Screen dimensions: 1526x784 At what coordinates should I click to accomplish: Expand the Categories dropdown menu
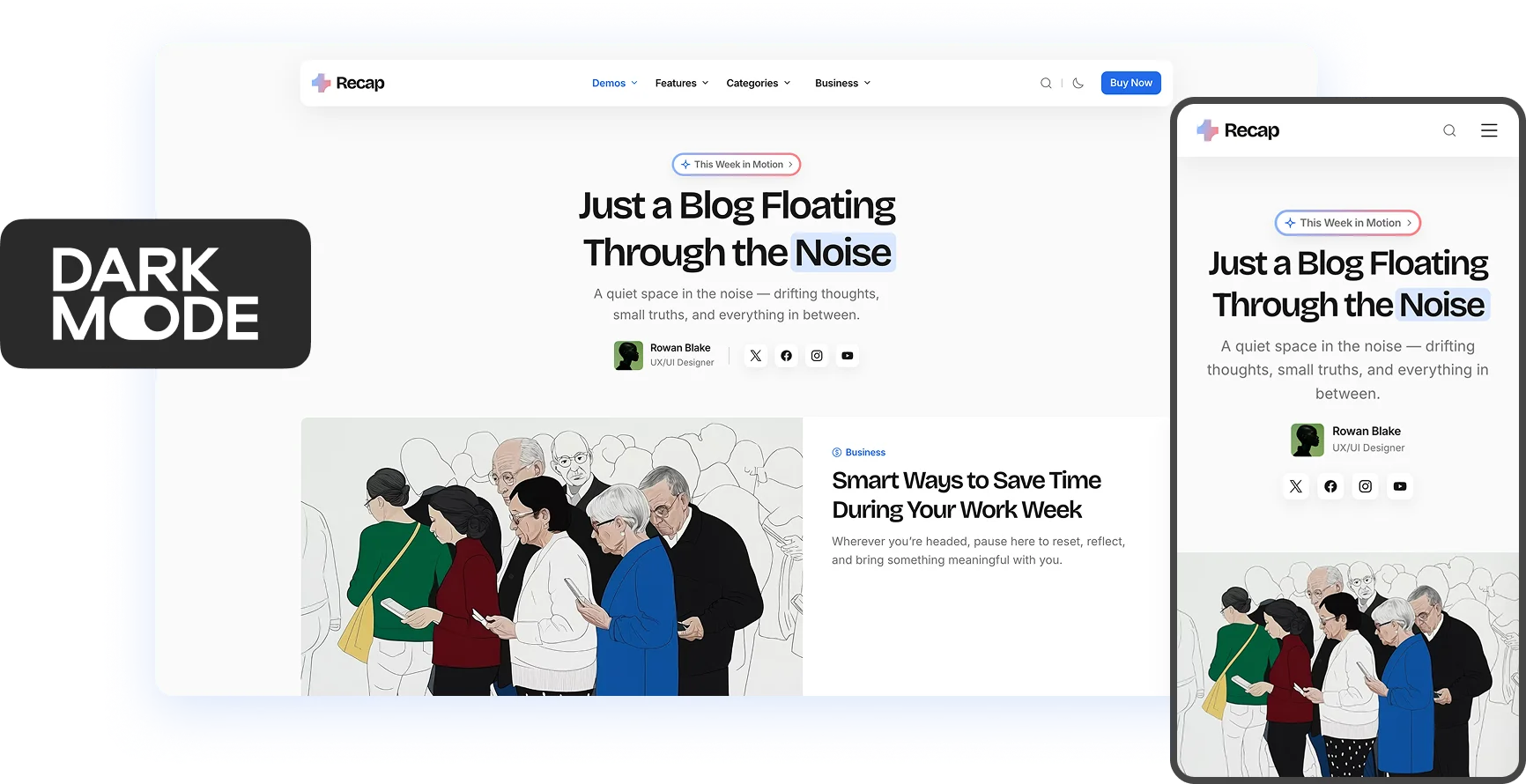click(758, 84)
